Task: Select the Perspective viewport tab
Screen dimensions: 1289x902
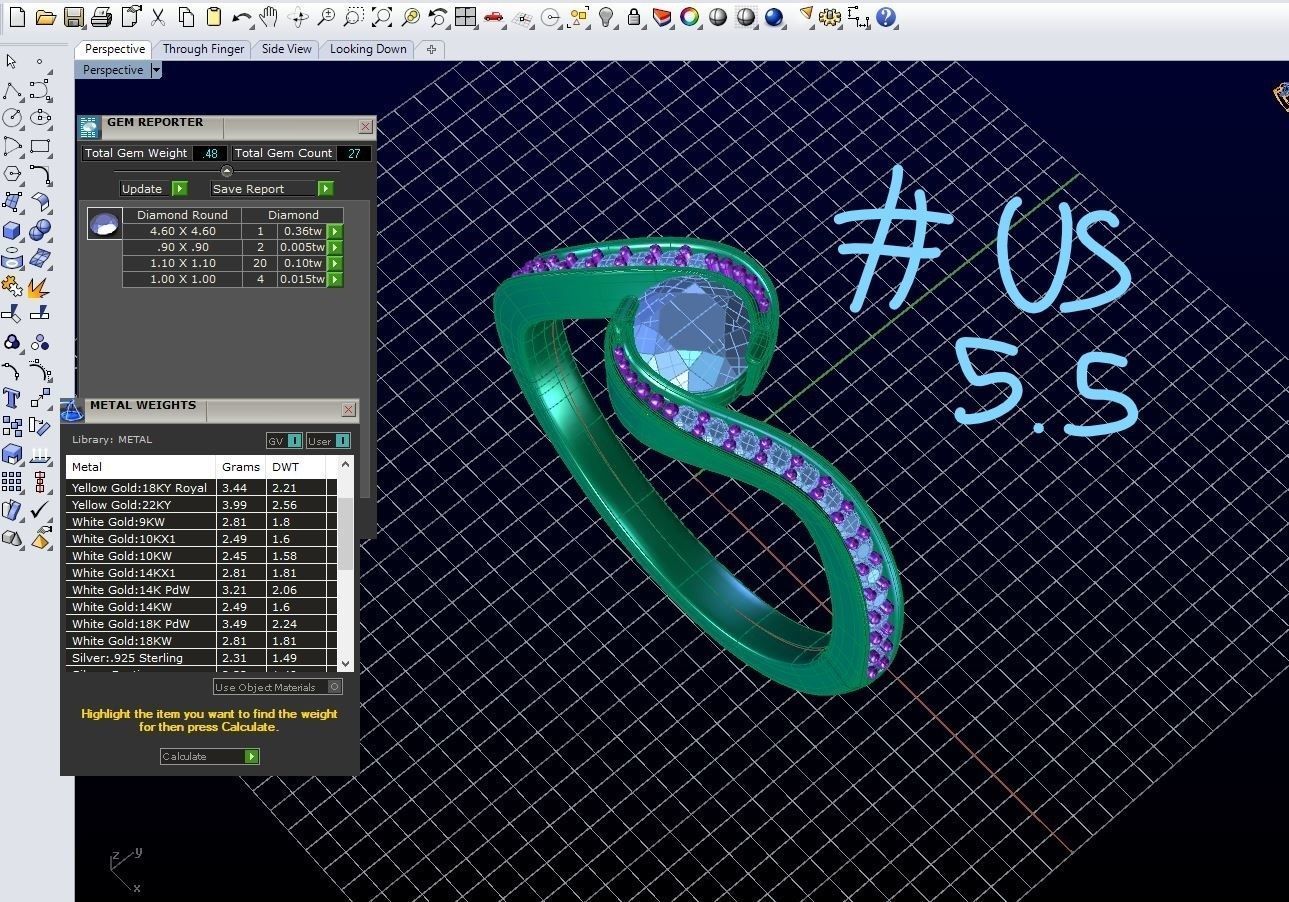Action: click(x=114, y=49)
